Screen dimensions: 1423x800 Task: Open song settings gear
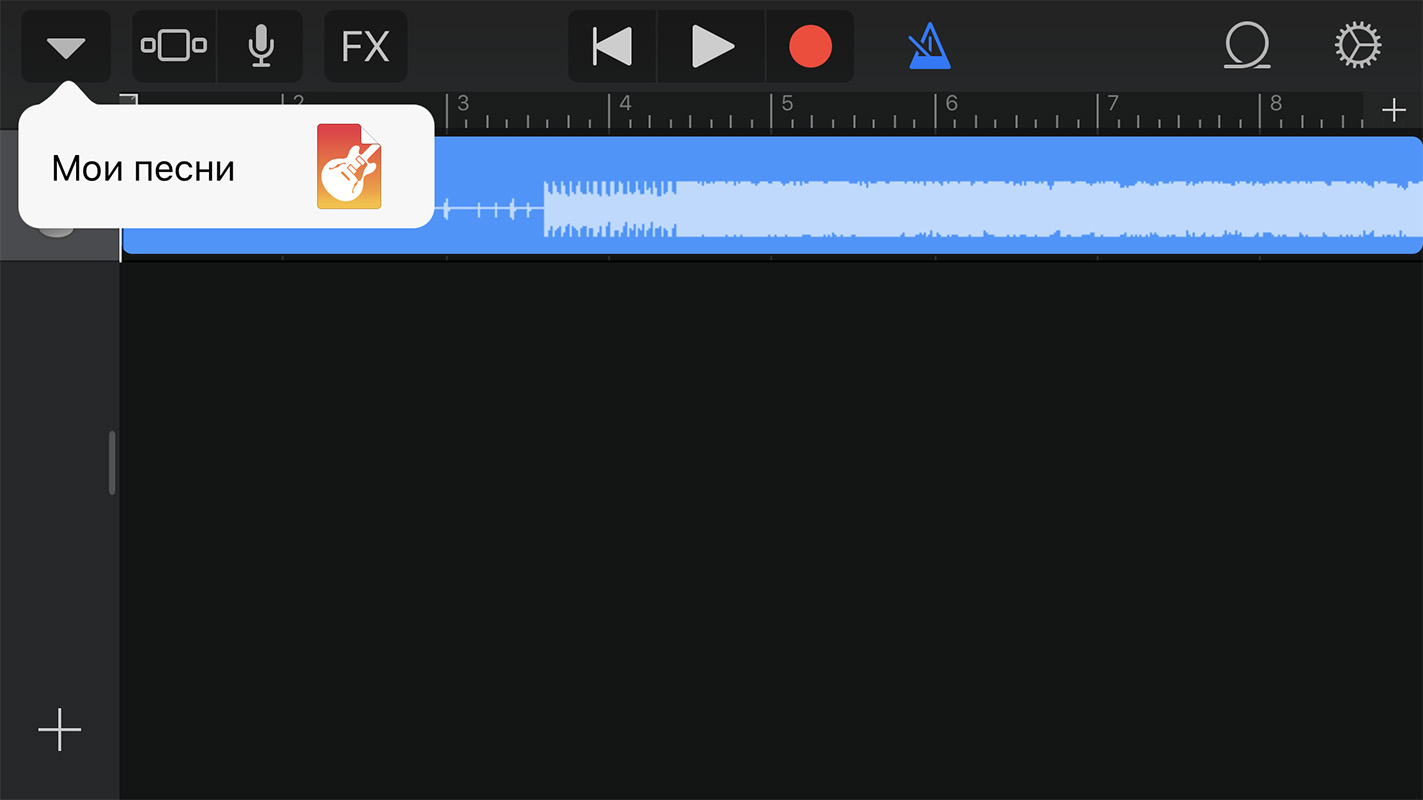tap(1358, 46)
